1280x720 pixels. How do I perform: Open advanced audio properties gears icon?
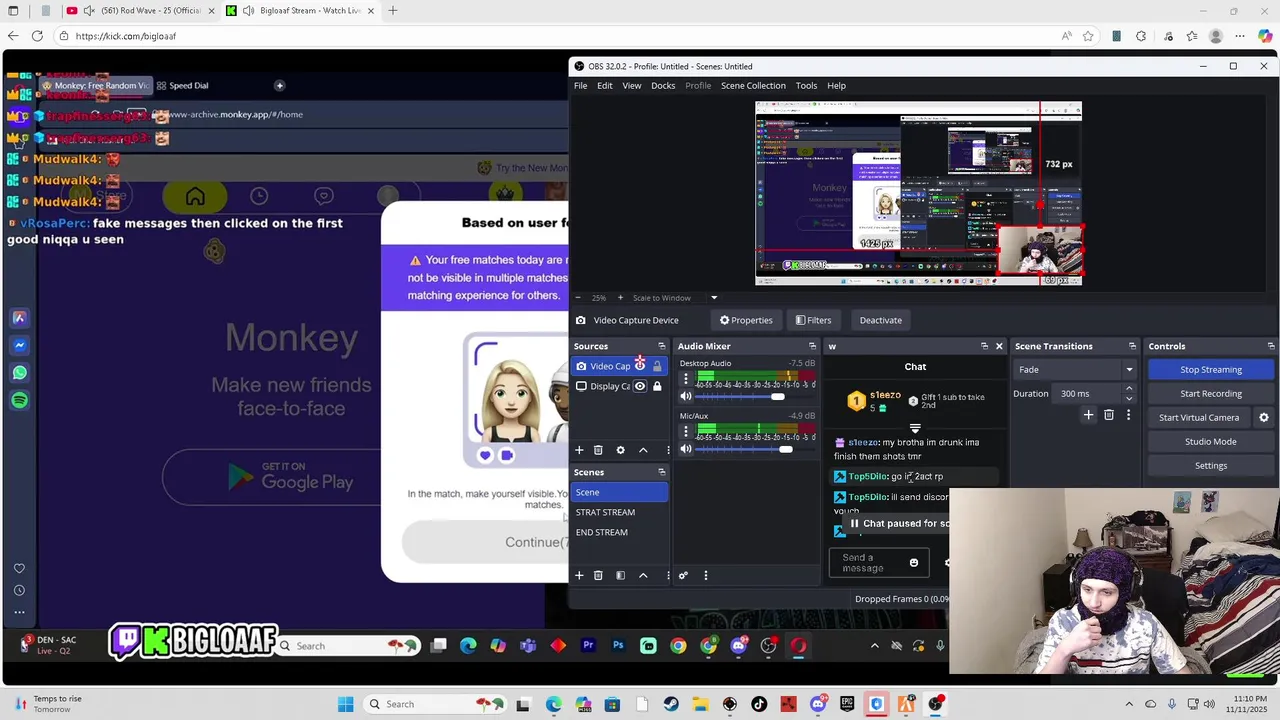pos(683,575)
